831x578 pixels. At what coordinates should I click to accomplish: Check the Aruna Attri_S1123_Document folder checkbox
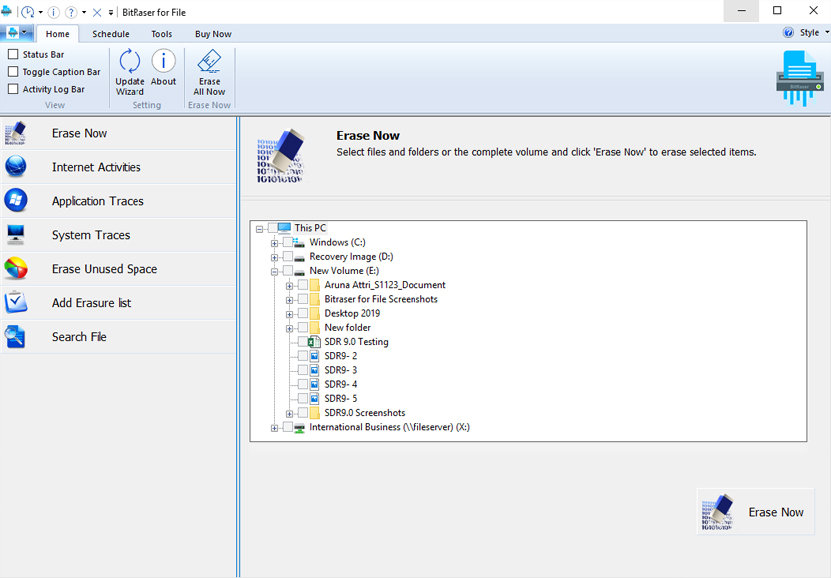303,285
